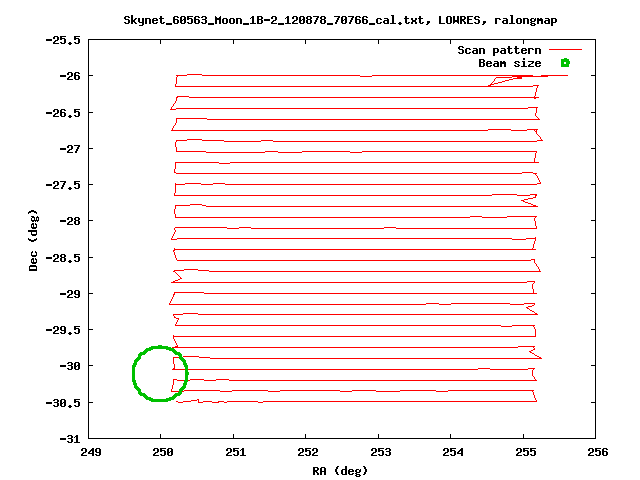Click x-axis tick label 249
This screenshot has height=480, width=640.
click(91, 452)
